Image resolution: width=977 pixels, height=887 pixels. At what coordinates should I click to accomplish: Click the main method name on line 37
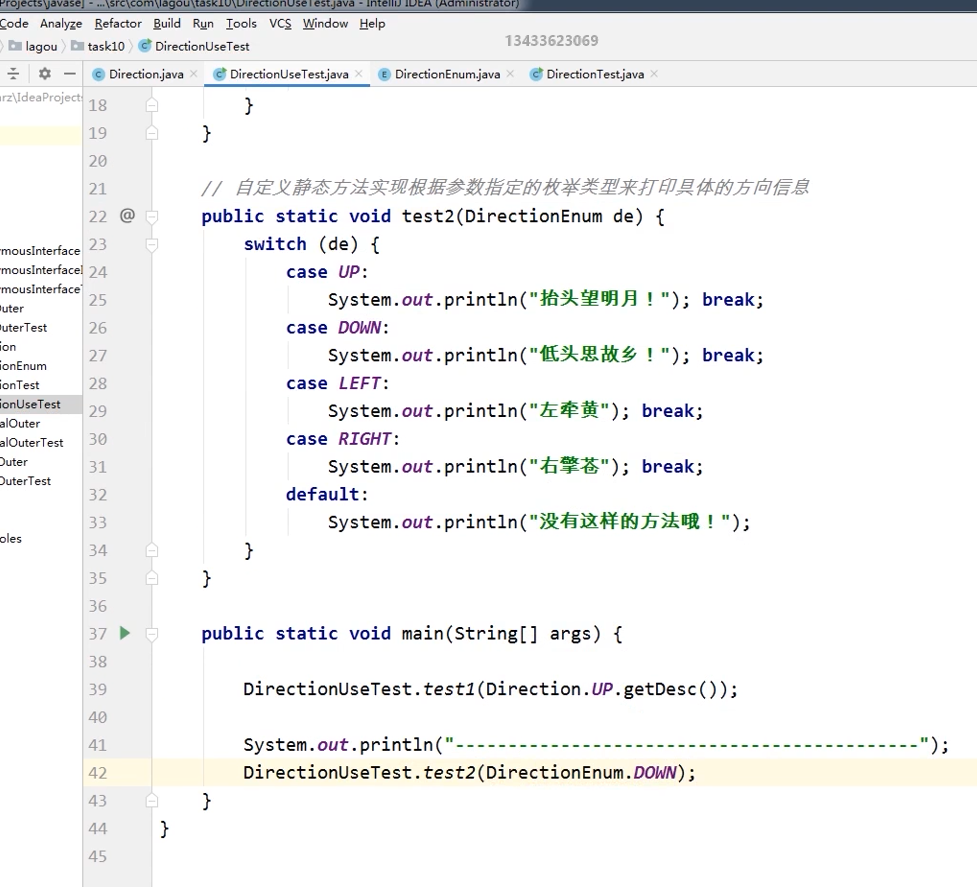click(x=422, y=633)
